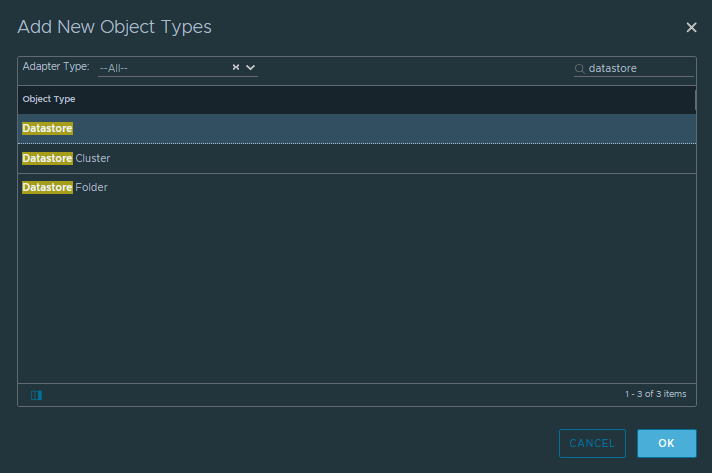
Task: Select the Datastore object type row
Action: click(x=357, y=128)
